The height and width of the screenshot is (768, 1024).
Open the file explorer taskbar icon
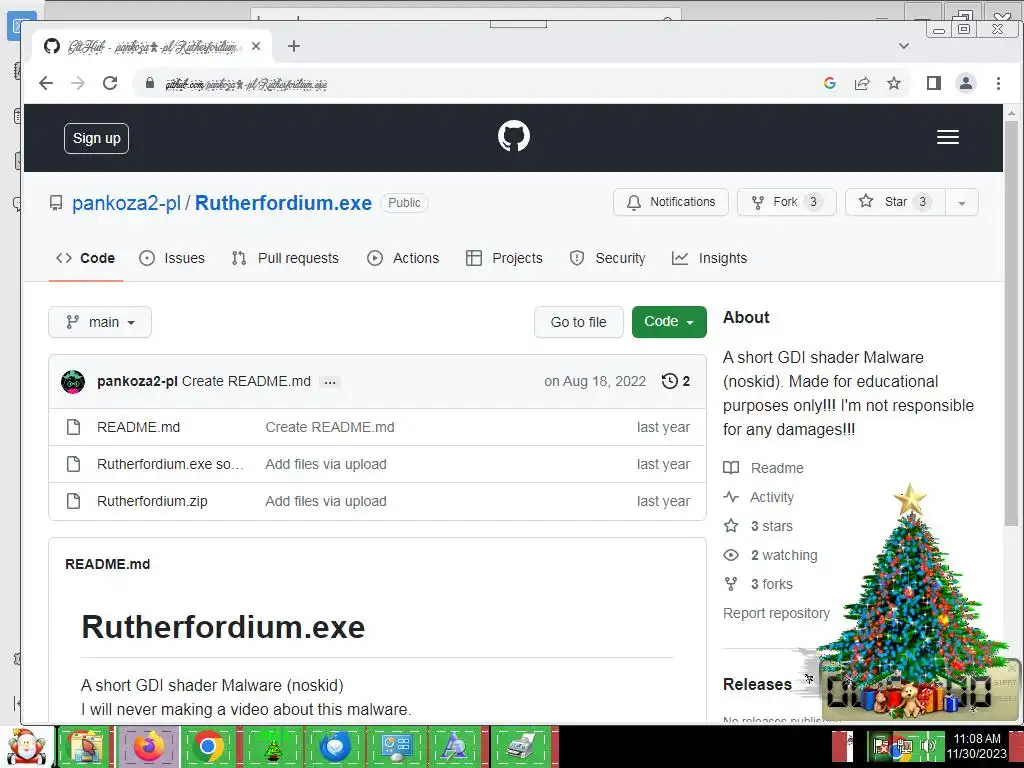click(85, 747)
